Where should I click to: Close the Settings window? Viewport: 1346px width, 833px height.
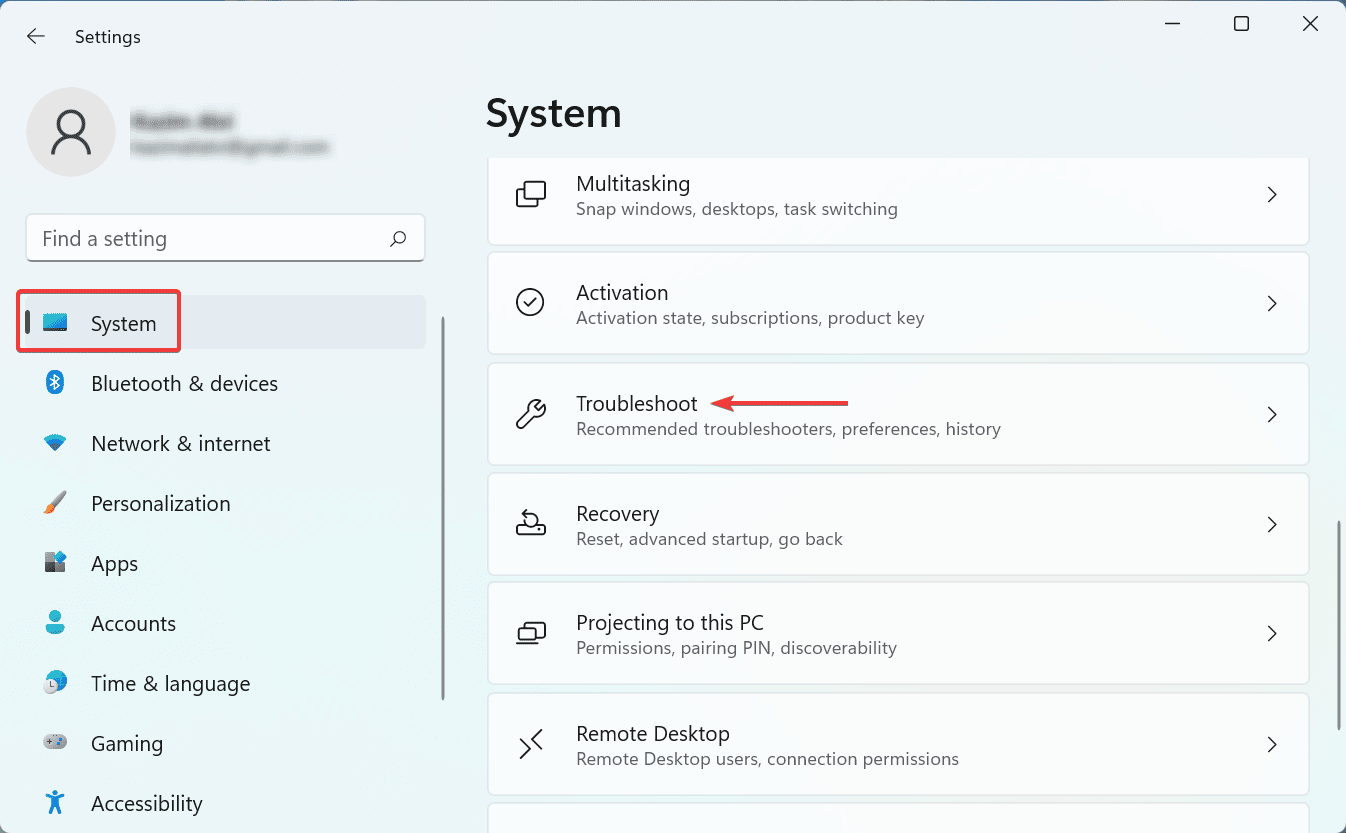1310,24
